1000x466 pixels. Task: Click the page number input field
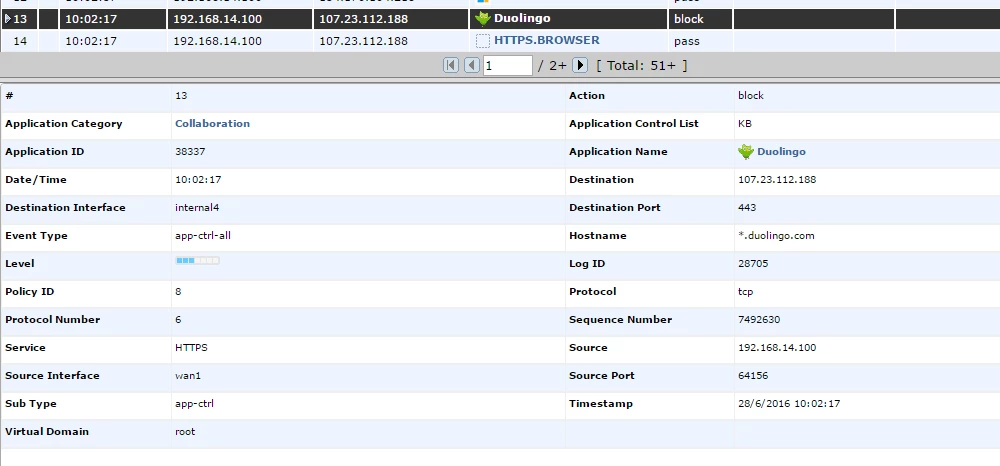508,66
